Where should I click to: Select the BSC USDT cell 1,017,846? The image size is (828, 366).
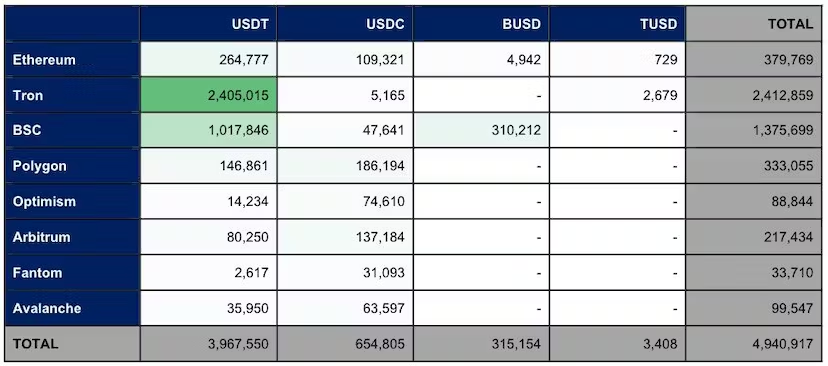coord(209,130)
